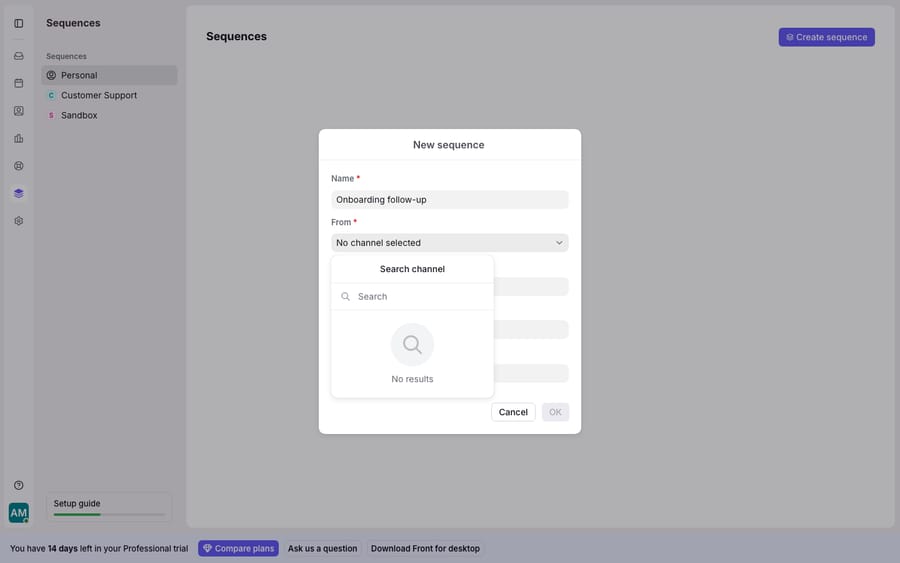Open the Analytics chart icon
Image resolution: width=900 pixels, height=563 pixels.
pyautogui.click(x=19, y=138)
